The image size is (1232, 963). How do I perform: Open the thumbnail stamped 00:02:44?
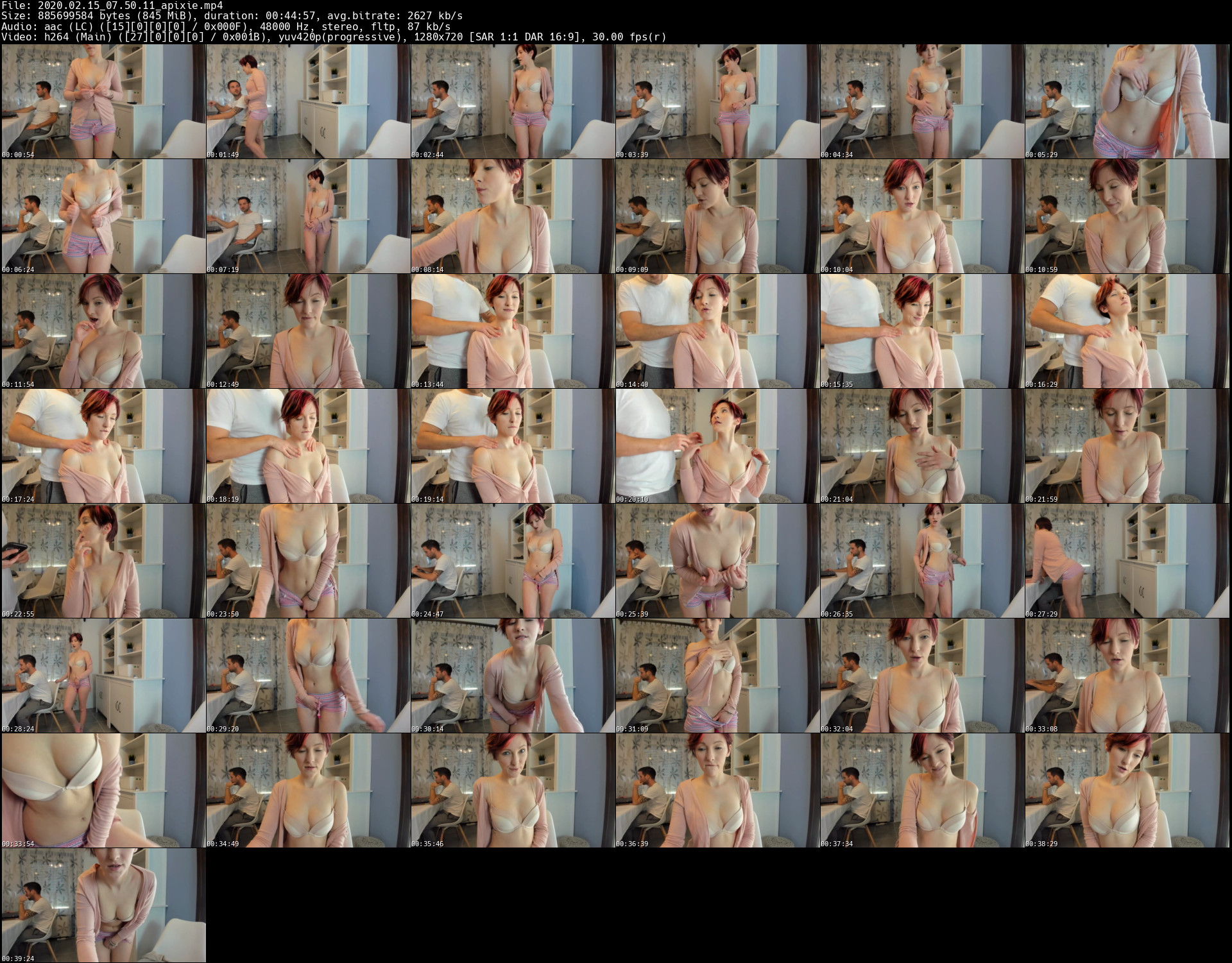[x=513, y=101]
